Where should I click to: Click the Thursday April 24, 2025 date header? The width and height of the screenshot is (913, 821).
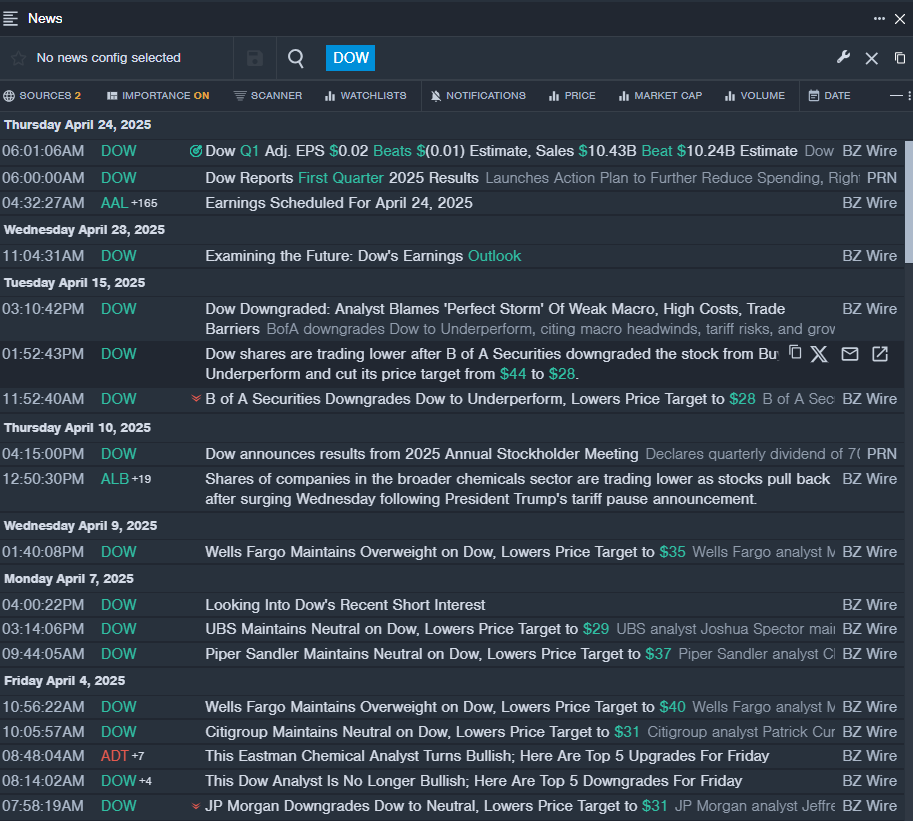(x=77, y=125)
